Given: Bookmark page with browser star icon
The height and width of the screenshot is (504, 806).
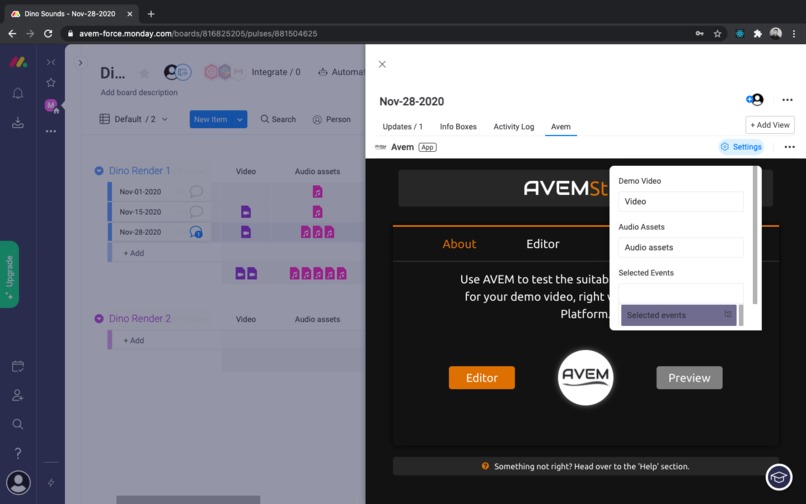Looking at the screenshot, I should coord(717,34).
